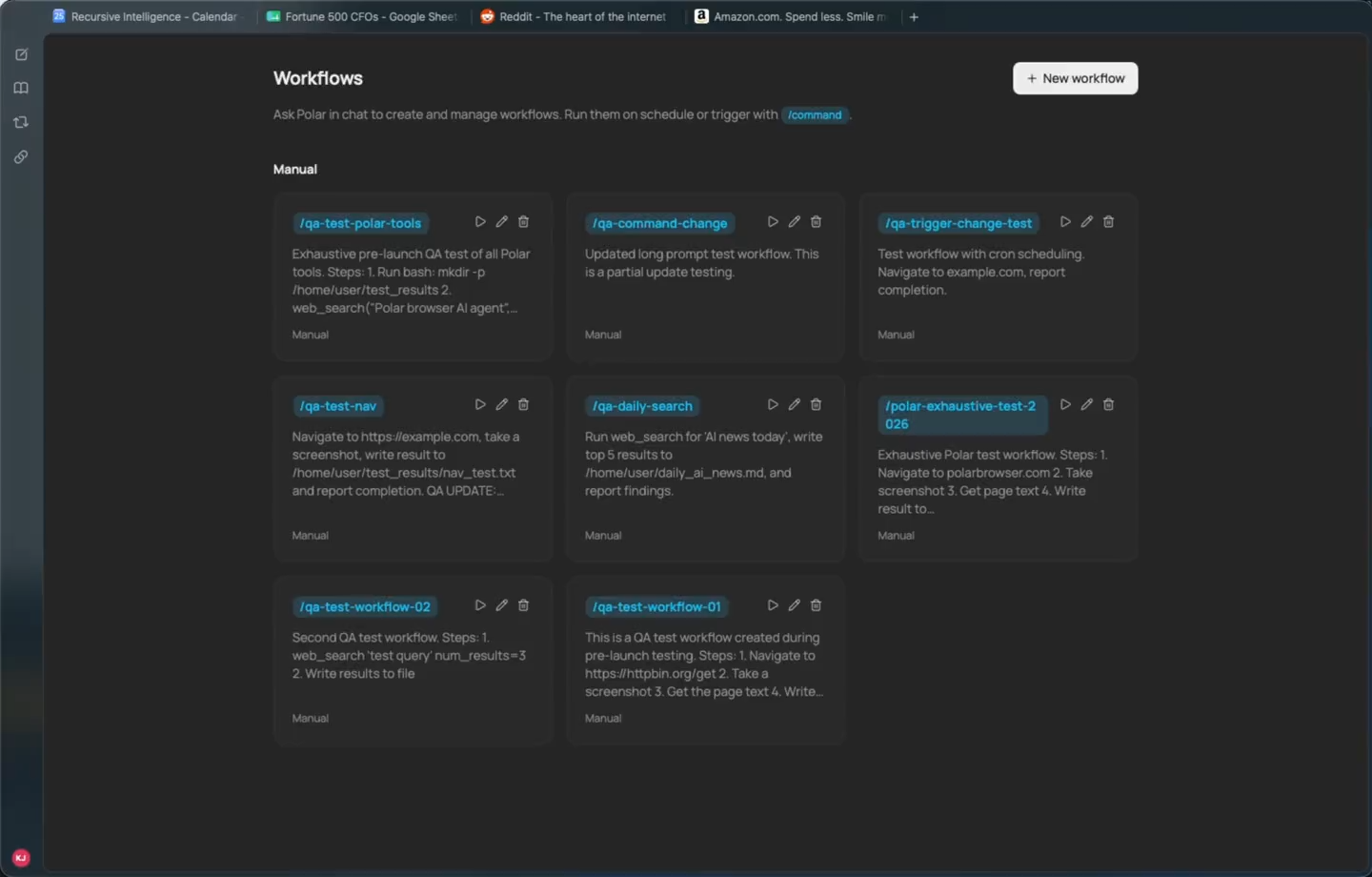Screen dimensions: 1372x877
Task: Click the 'Navigate to https://example.com' description
Action: pos(407,464)
